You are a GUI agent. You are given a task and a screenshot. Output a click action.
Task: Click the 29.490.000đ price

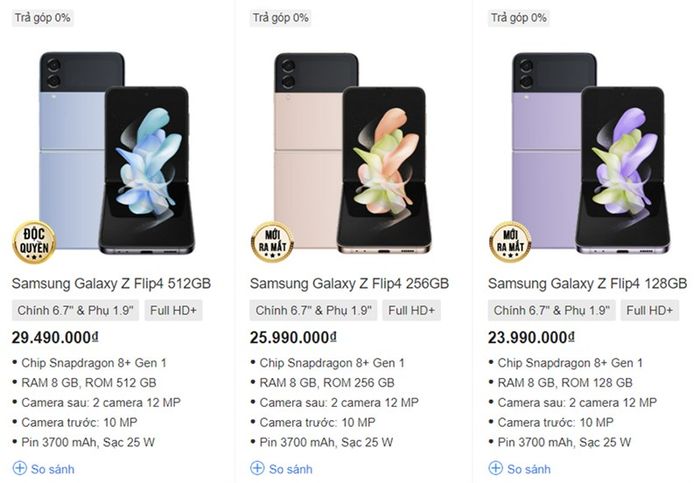[x=55, y=337]
